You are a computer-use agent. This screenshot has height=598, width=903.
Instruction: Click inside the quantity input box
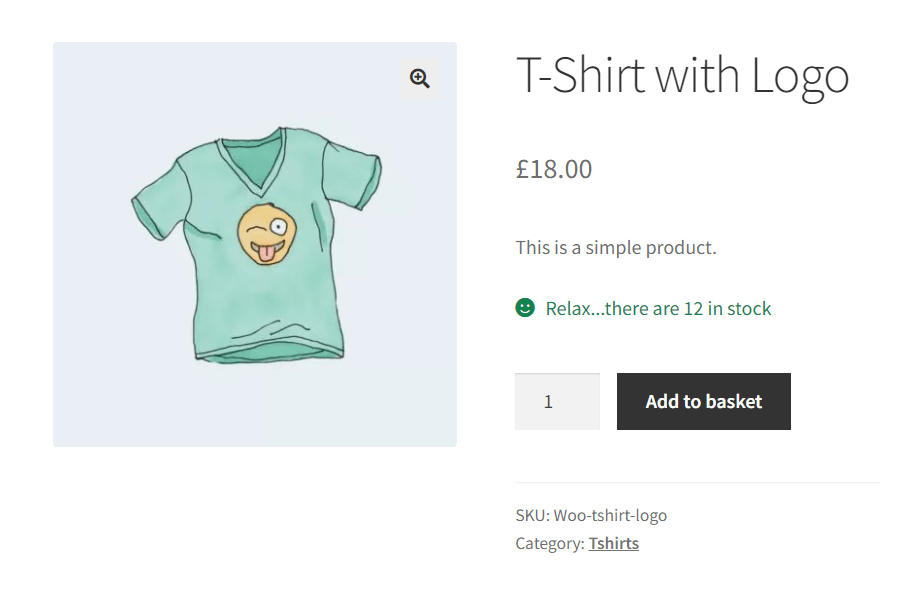[x=556, y=400]
